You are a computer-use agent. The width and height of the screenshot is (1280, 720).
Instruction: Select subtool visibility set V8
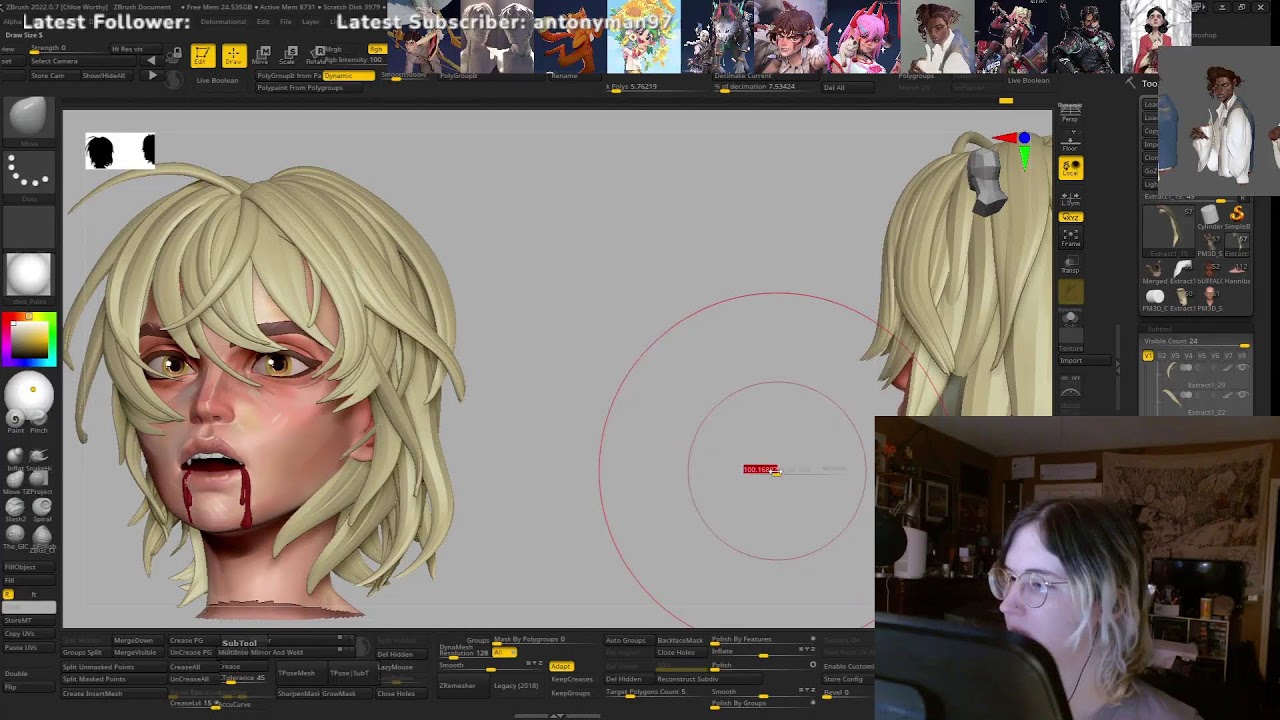coord(1243,356)
